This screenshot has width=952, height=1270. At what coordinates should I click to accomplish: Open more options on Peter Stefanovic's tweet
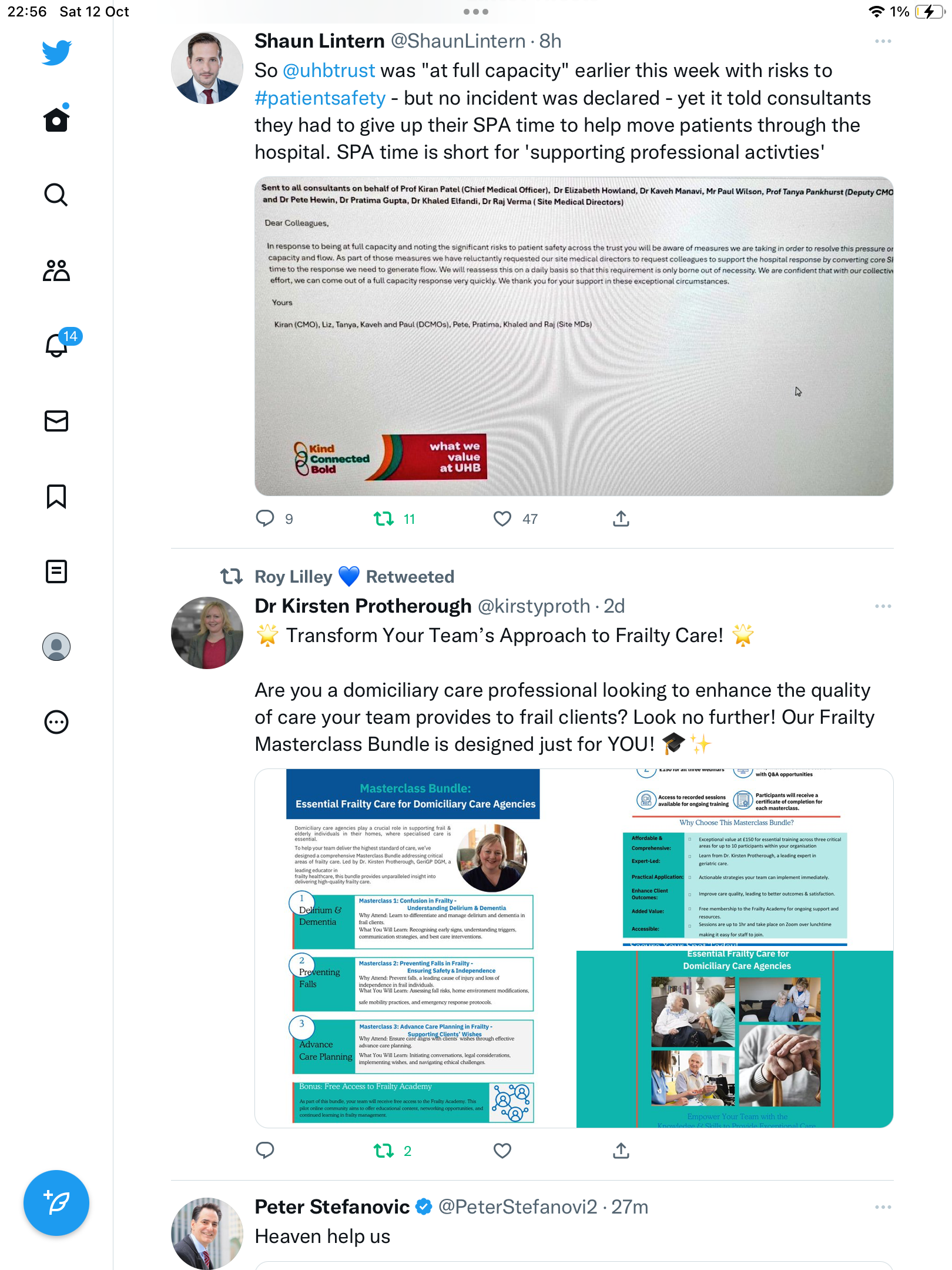tap(883, 1207)
